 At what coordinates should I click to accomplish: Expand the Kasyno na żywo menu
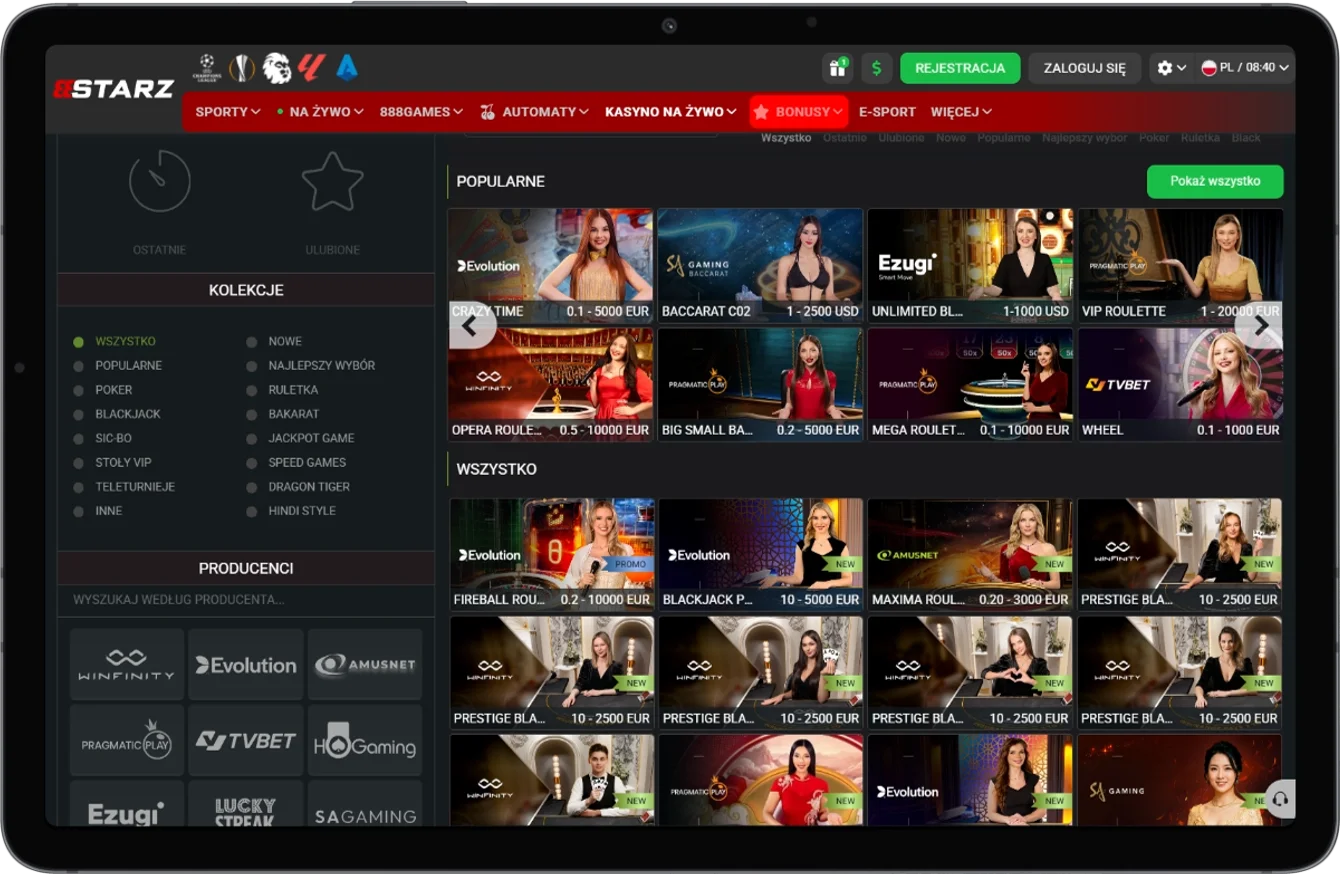pyautogui.click(x=670, y=112)
